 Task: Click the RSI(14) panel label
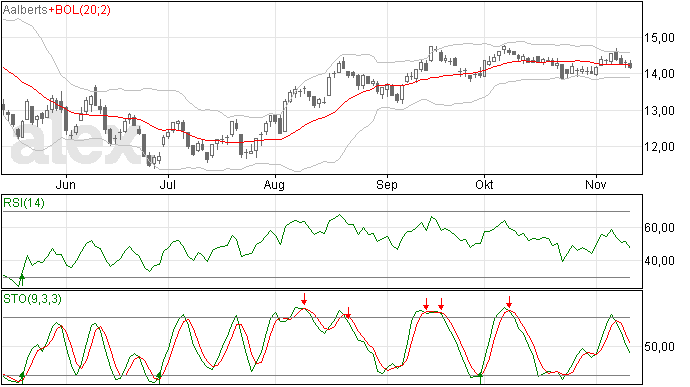coord(24,203)
